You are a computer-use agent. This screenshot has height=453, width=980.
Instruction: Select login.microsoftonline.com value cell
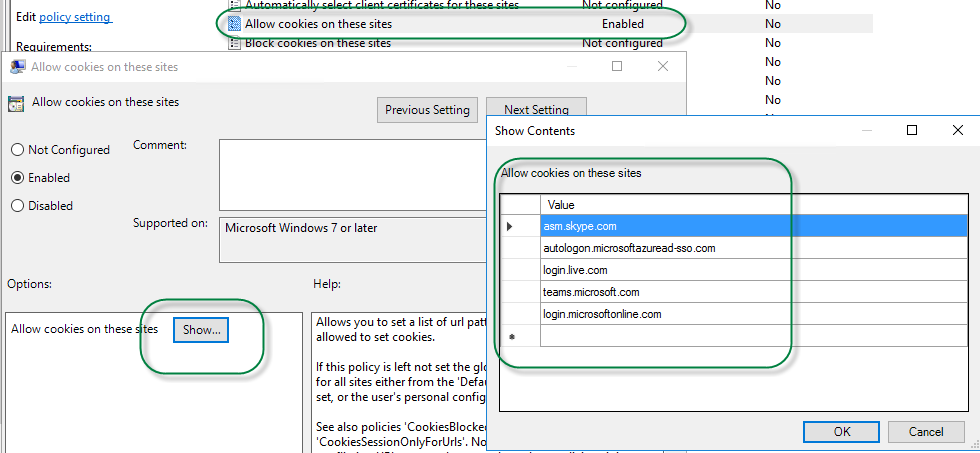[754, 314]
